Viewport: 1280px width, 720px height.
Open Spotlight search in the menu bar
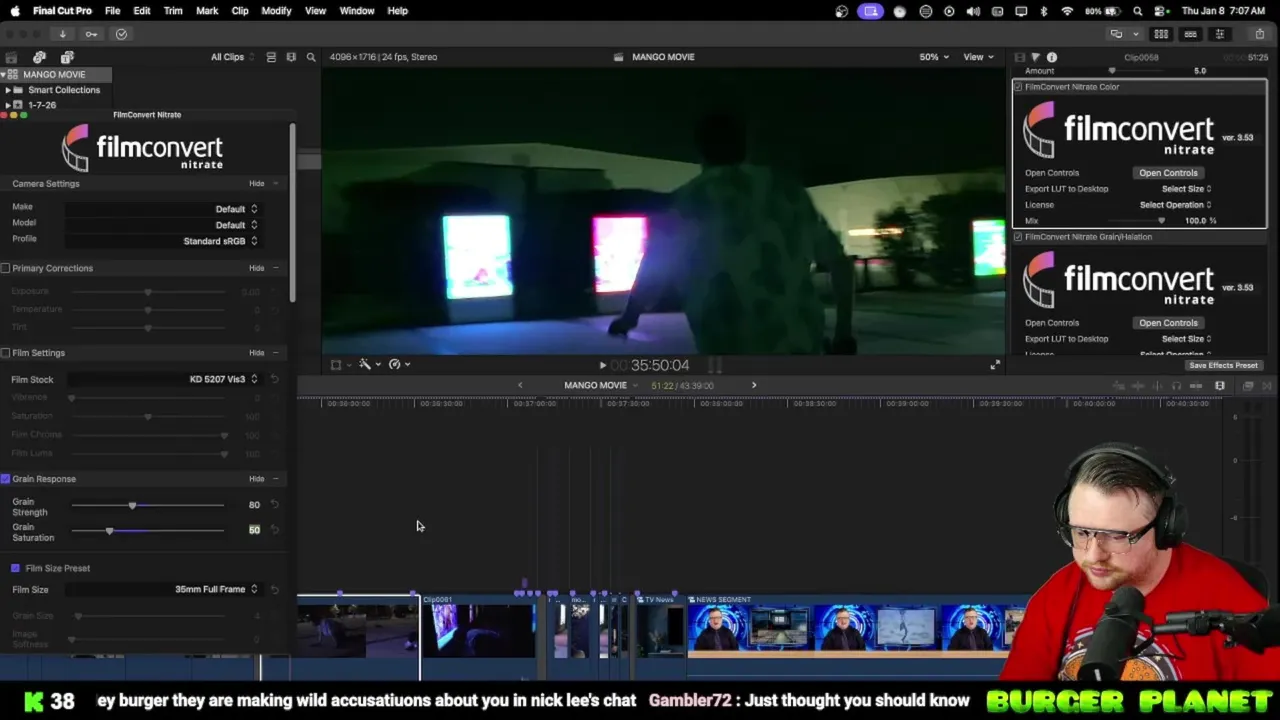tap(1138, 11)
